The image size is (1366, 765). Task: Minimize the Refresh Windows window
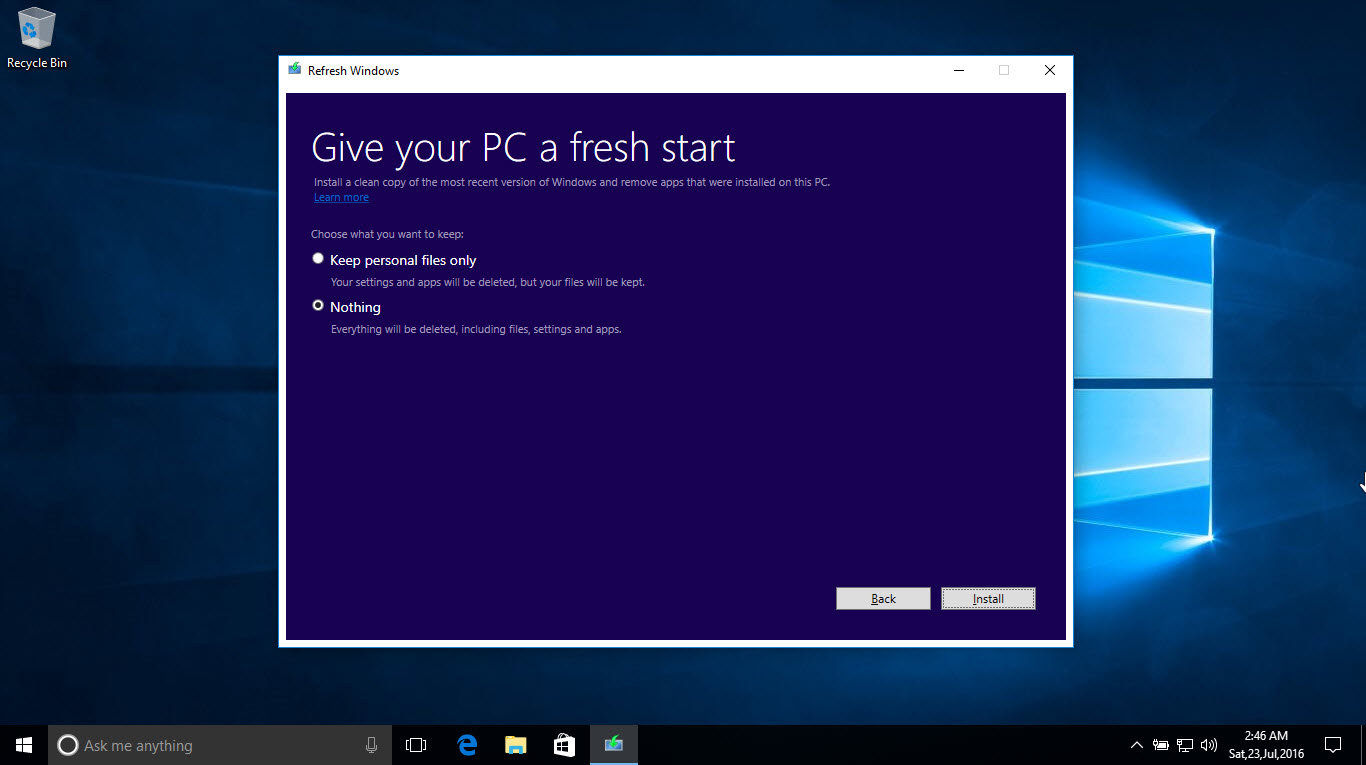[959, 70]
